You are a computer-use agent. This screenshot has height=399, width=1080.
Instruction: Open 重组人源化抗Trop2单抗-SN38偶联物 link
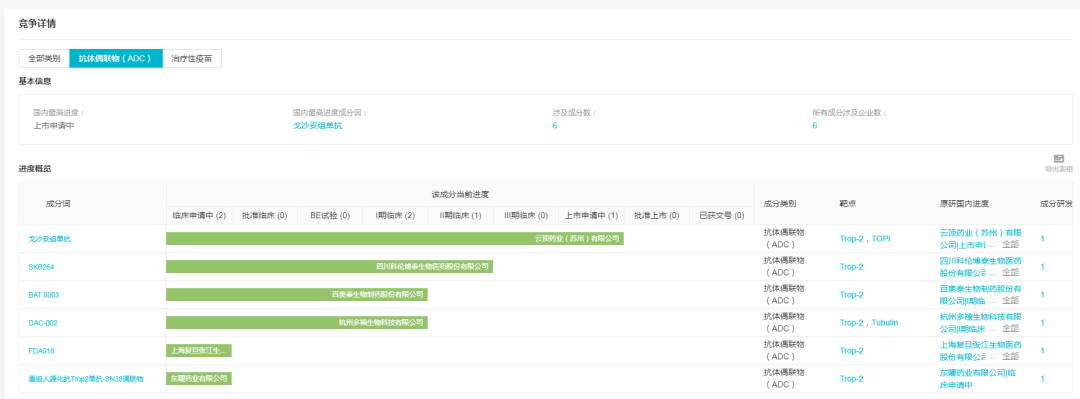(86, 379)
